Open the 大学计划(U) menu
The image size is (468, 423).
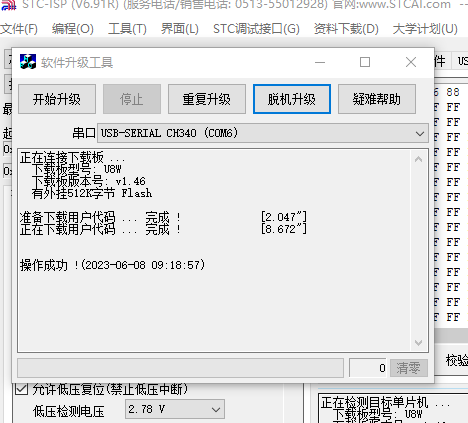pos(425,29)
